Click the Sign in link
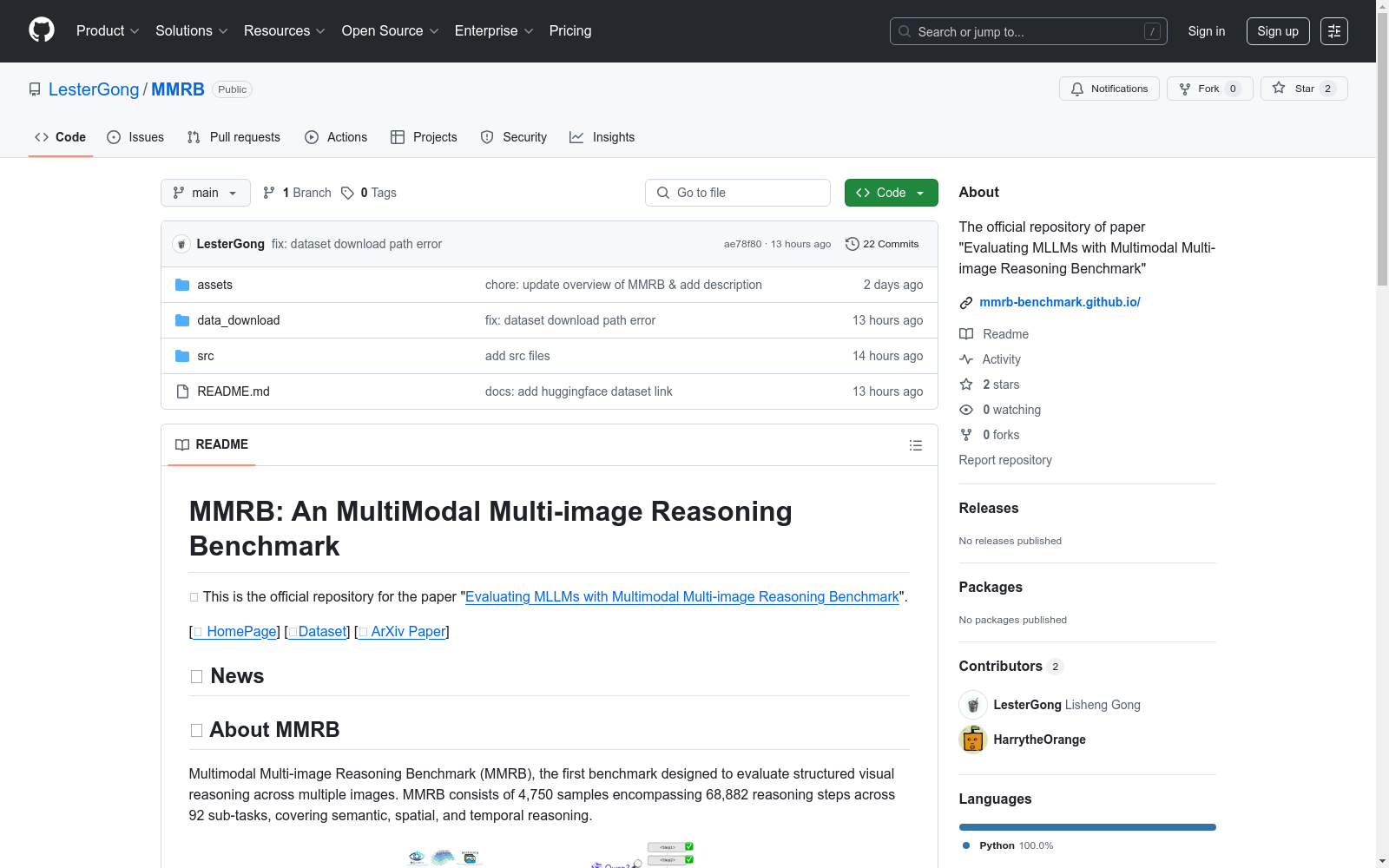This screenshot has height=868, width=1389. (x=1207, y=31)
